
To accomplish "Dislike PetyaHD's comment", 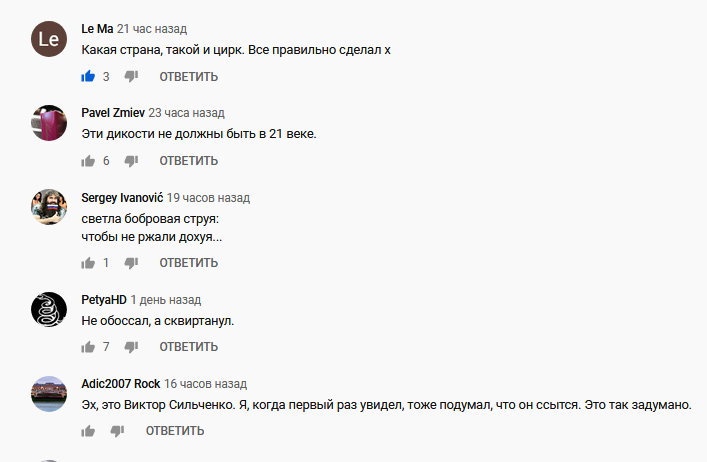I will (131, 347).
